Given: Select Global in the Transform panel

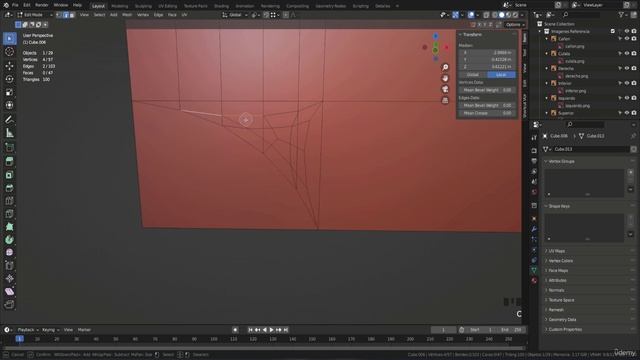Looking at the screenshot, I should pyautogui.click(x=473, y=75).
